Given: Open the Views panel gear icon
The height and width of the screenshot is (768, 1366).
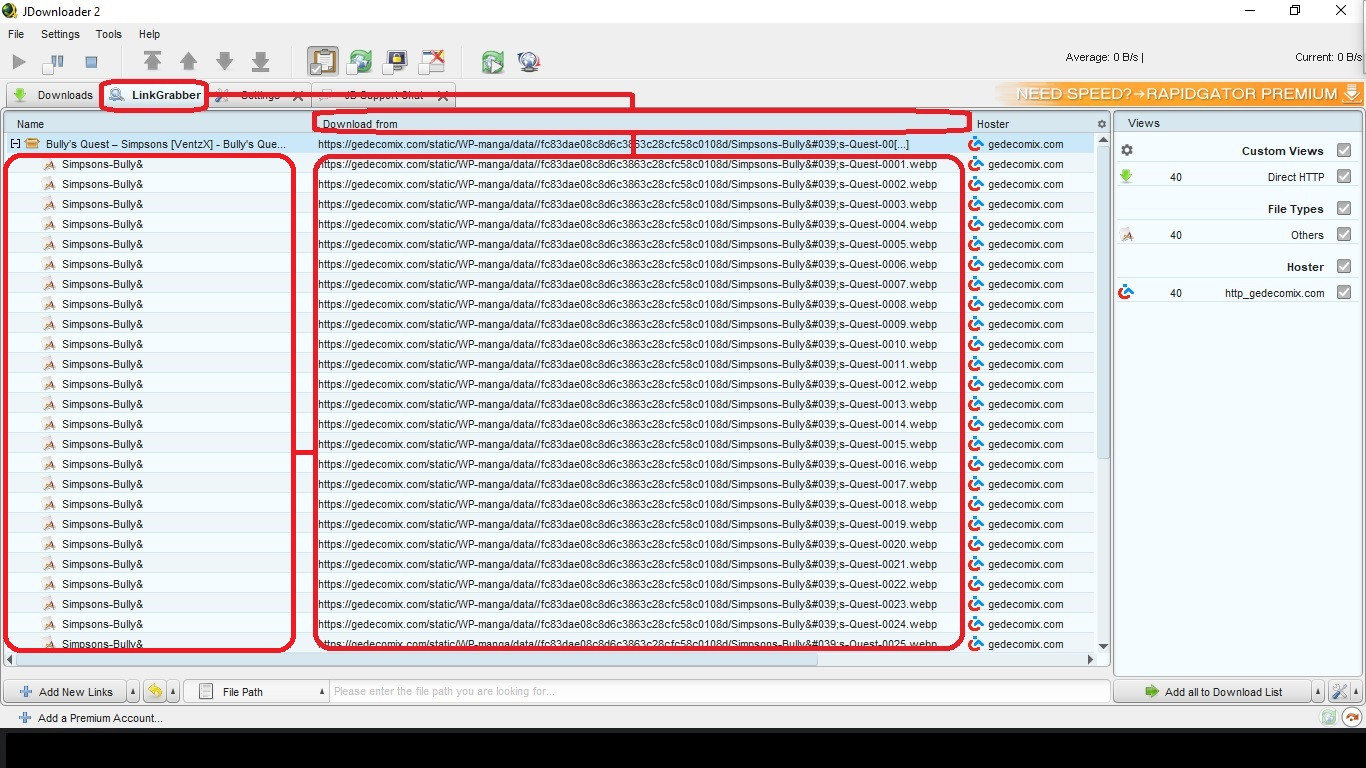Looking at the screenshot, I should 1127,150.
